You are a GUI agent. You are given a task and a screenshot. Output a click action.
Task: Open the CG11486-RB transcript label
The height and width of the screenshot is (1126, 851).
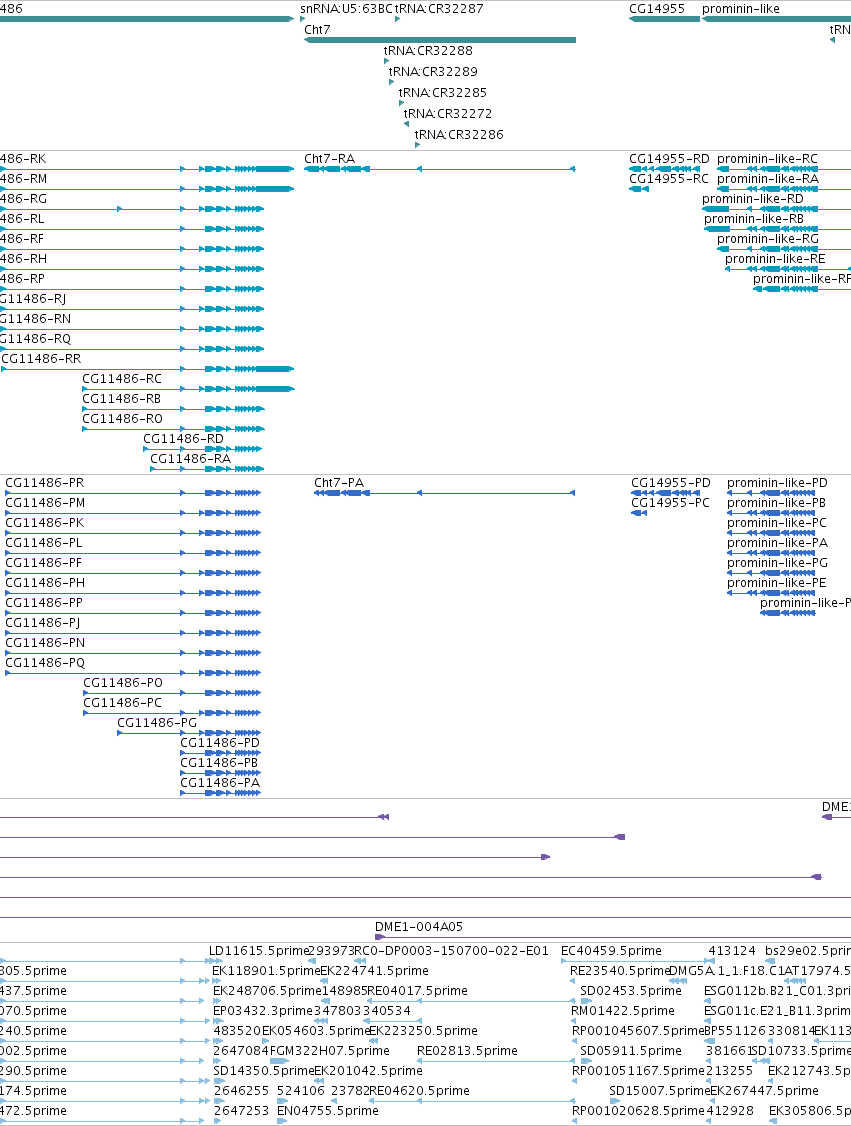[x=121, y=399]
